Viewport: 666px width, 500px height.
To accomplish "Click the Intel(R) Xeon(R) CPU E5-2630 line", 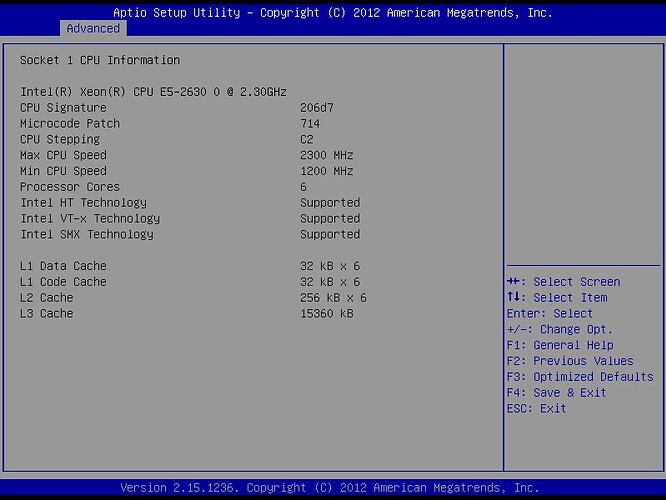I will [x=153, y=92].
